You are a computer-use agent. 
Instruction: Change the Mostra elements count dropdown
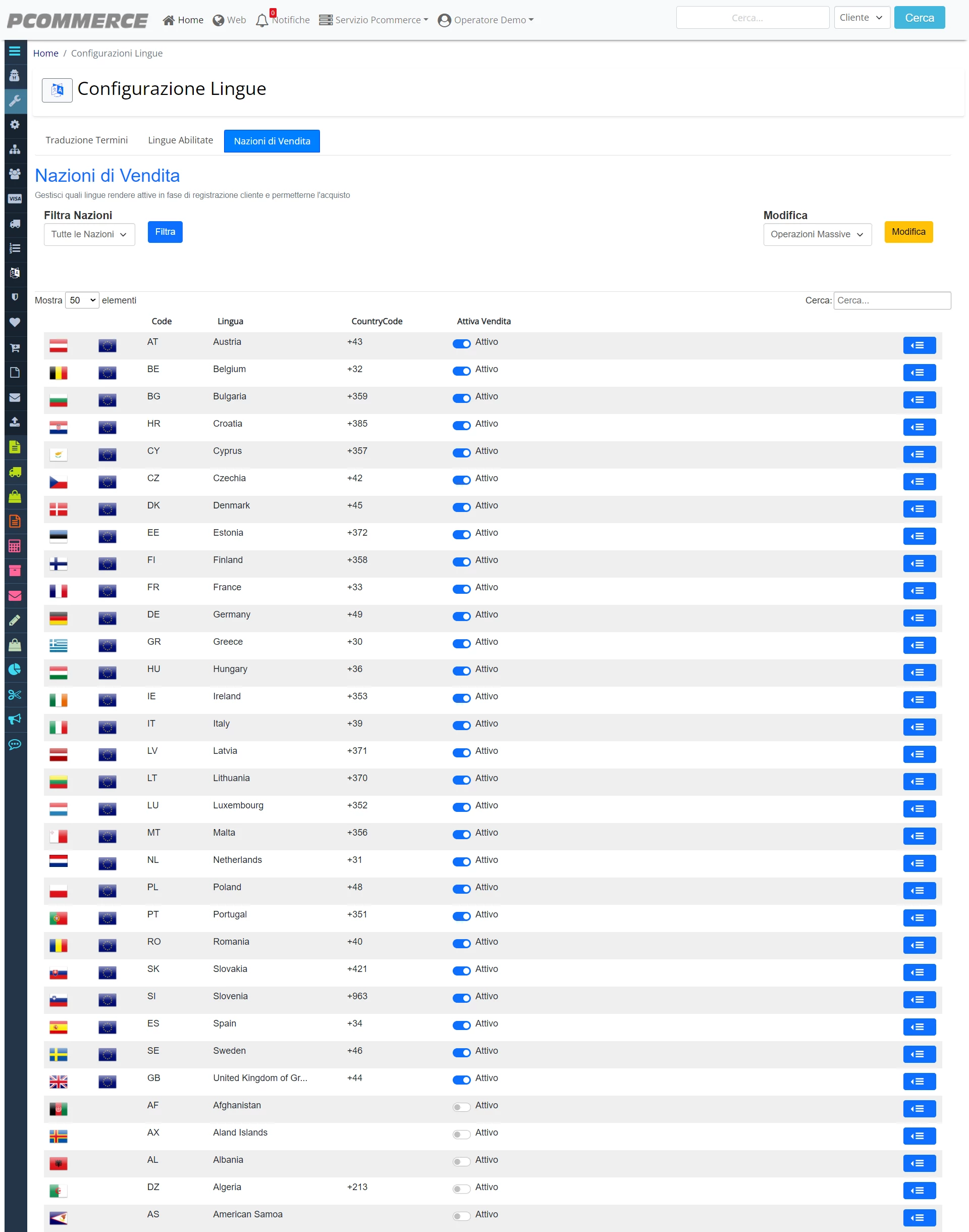point(82,300)
